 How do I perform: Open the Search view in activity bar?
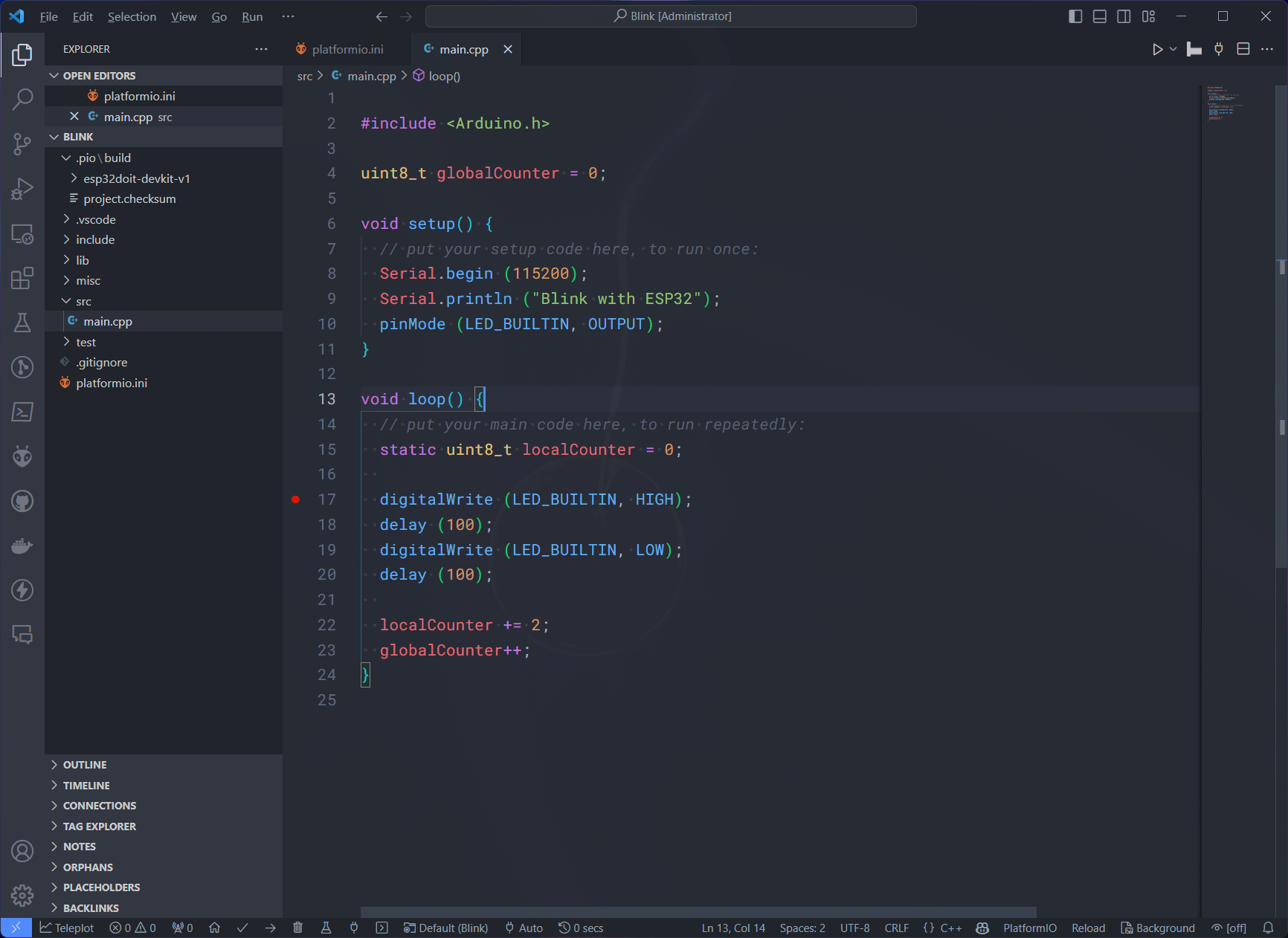(22, 99)
